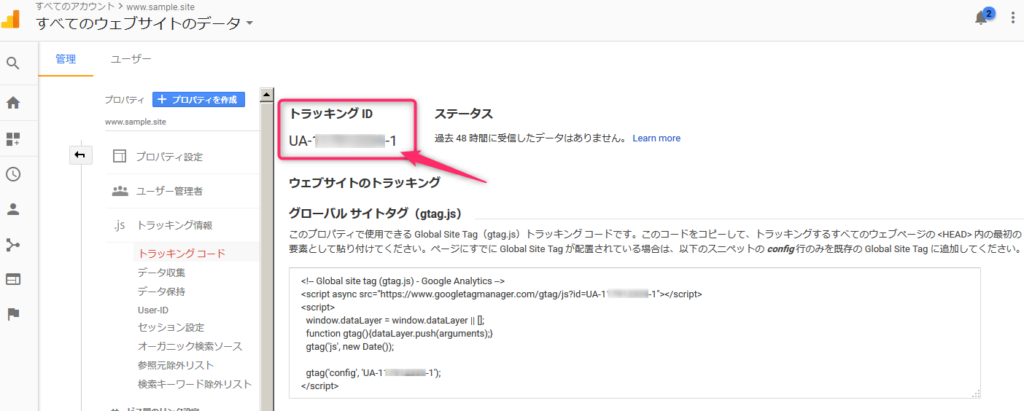
Task: Click the .js tracking info icon
Action: [x=118, y=225]
